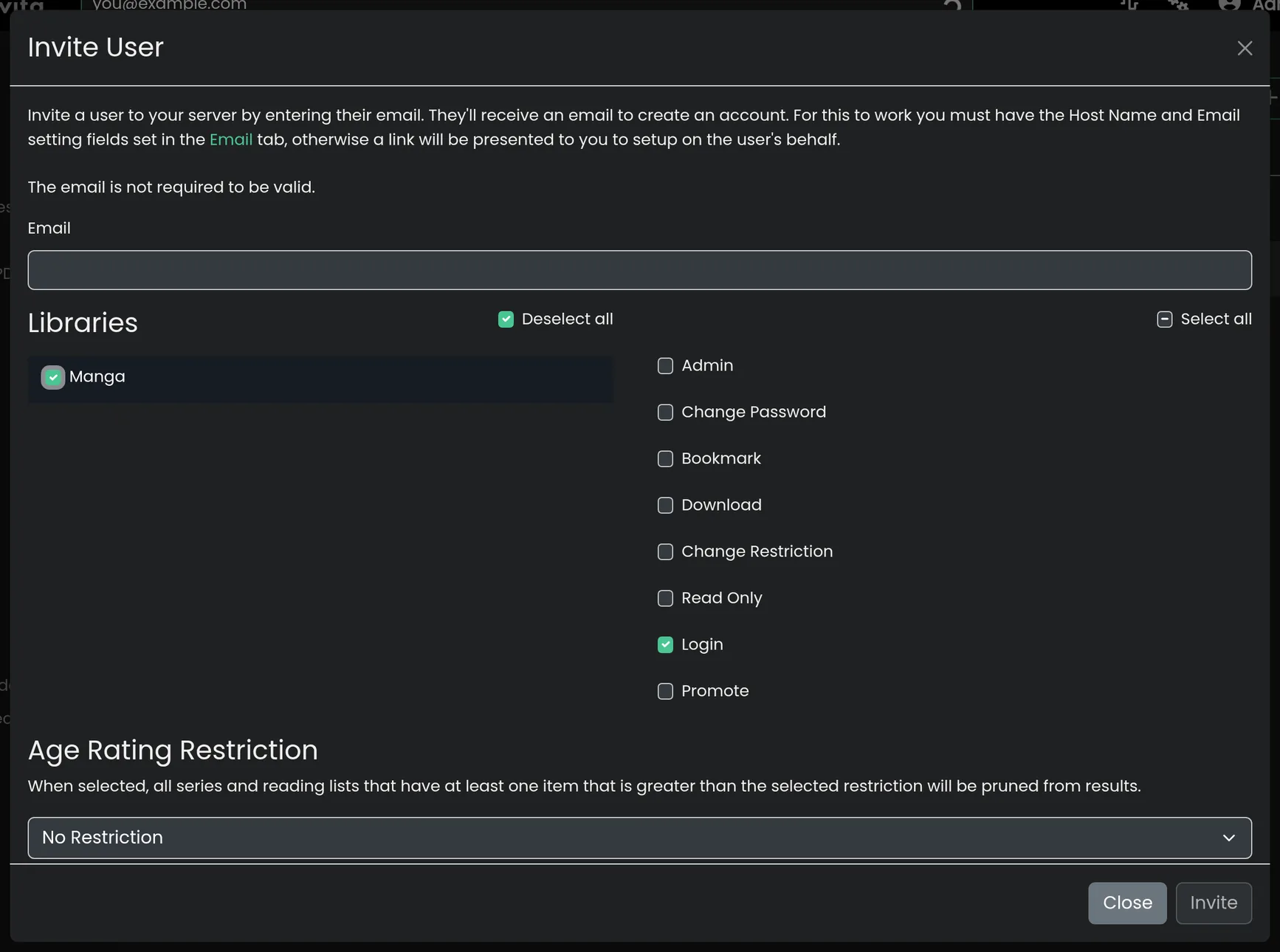Enable the Admin role checkbox
Viewport: 1280px width, 952px height.
coord(665,366)
